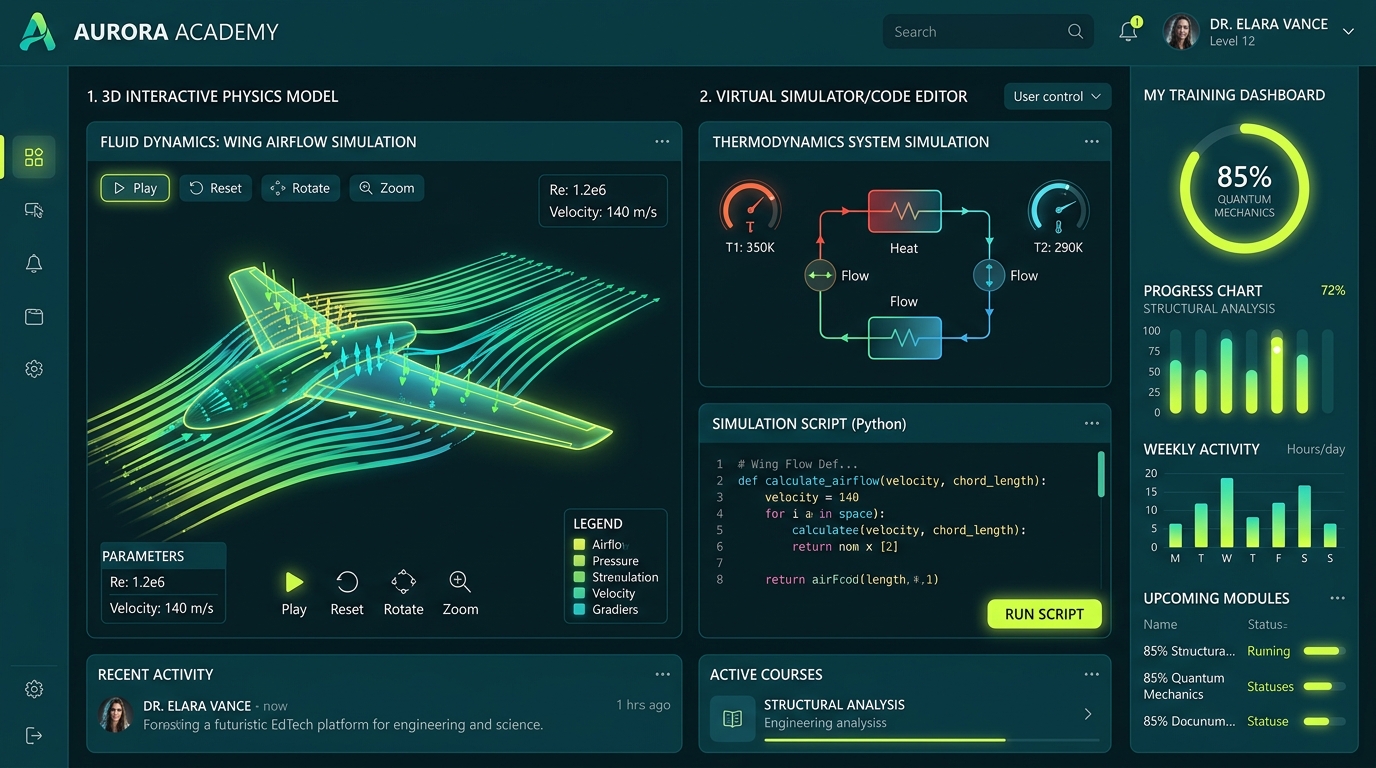The height and width of the screenshot is (768, 1376).
Task: Click the search magnifier icon
Action: tap(1075, 32)
